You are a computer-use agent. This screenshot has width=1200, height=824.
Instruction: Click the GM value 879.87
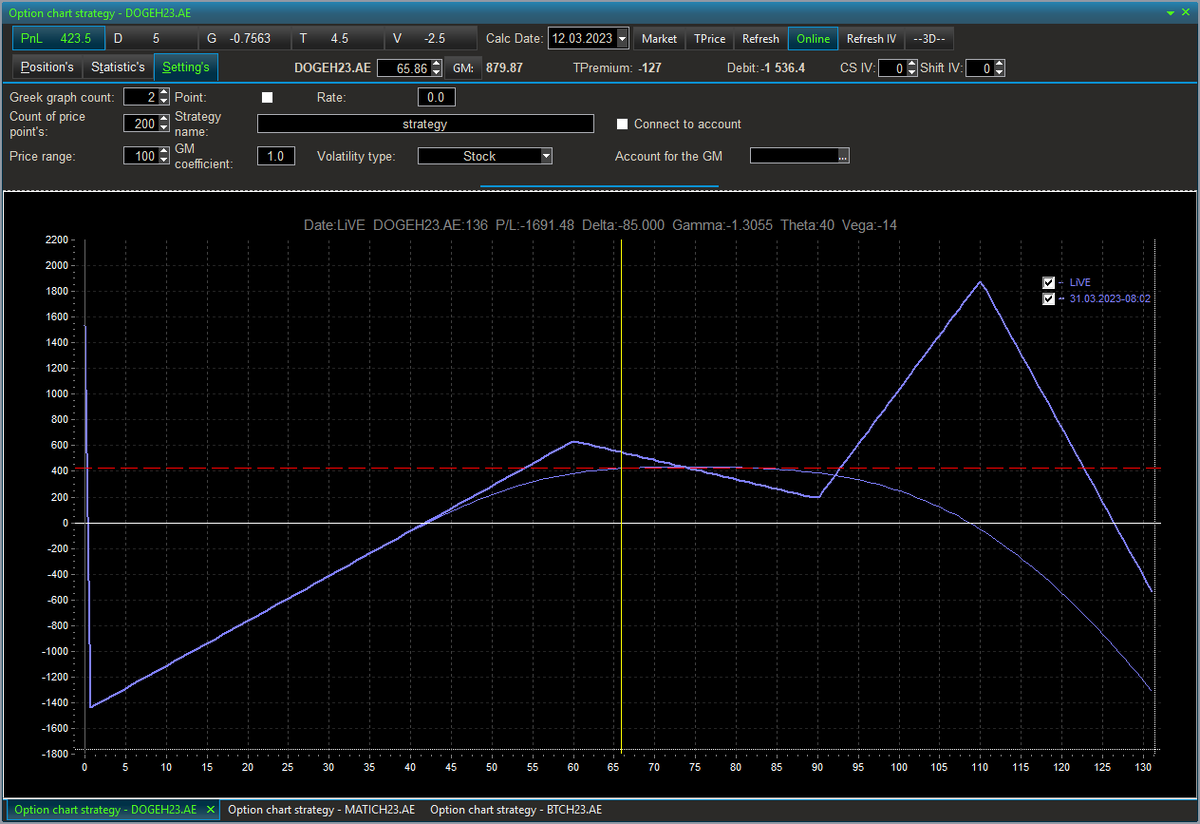504,68
